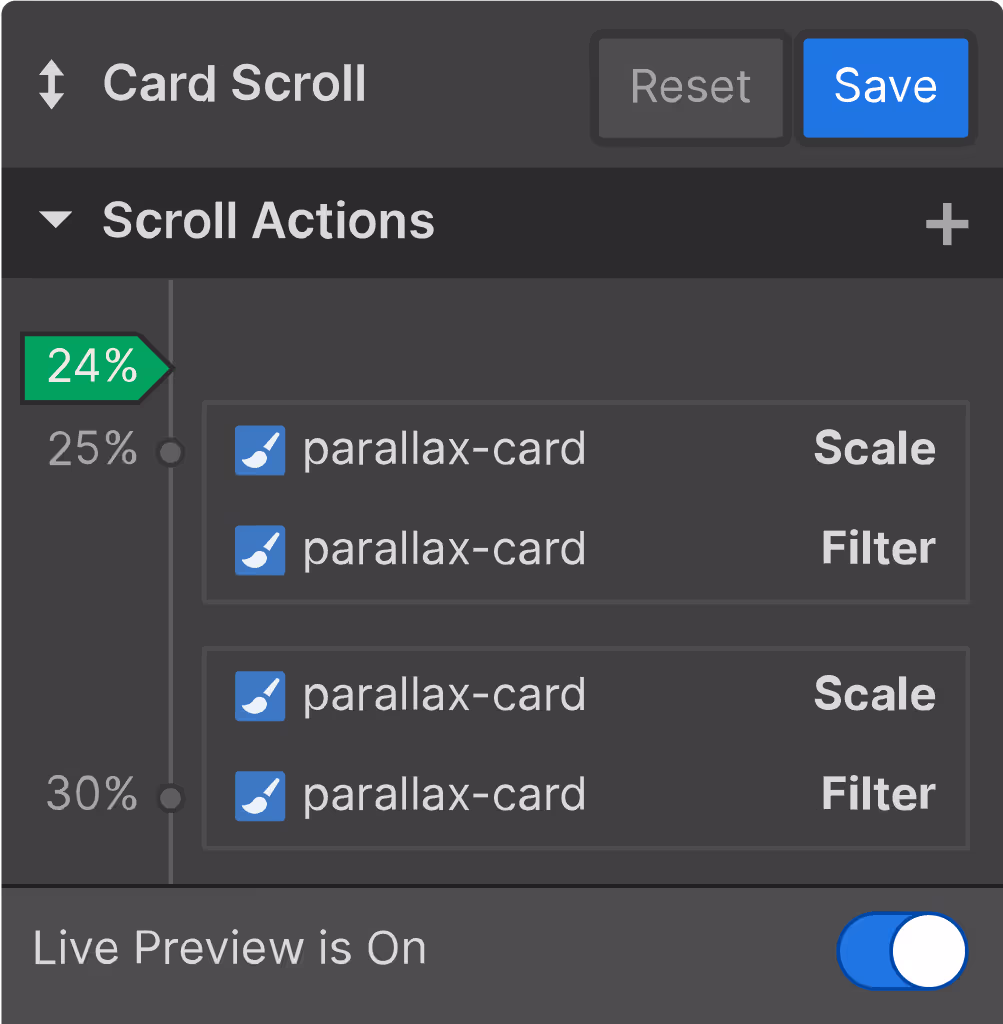This screenshot has height=1024, width=1003.
Task: Click brush icon of second group's Filter row
Action: [x=260, y=795]
